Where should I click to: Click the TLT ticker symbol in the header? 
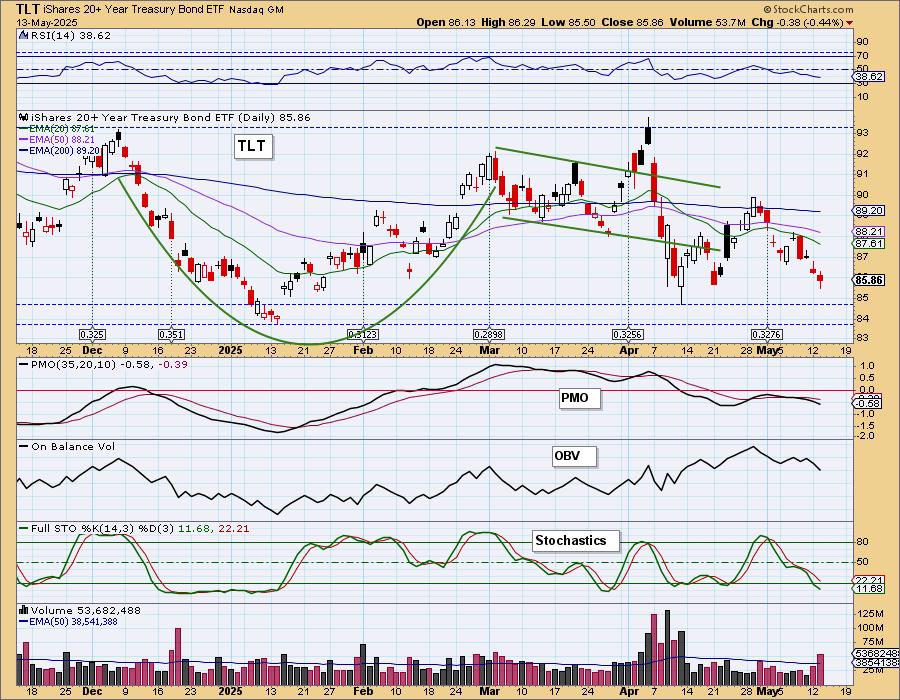click(28, 9)
